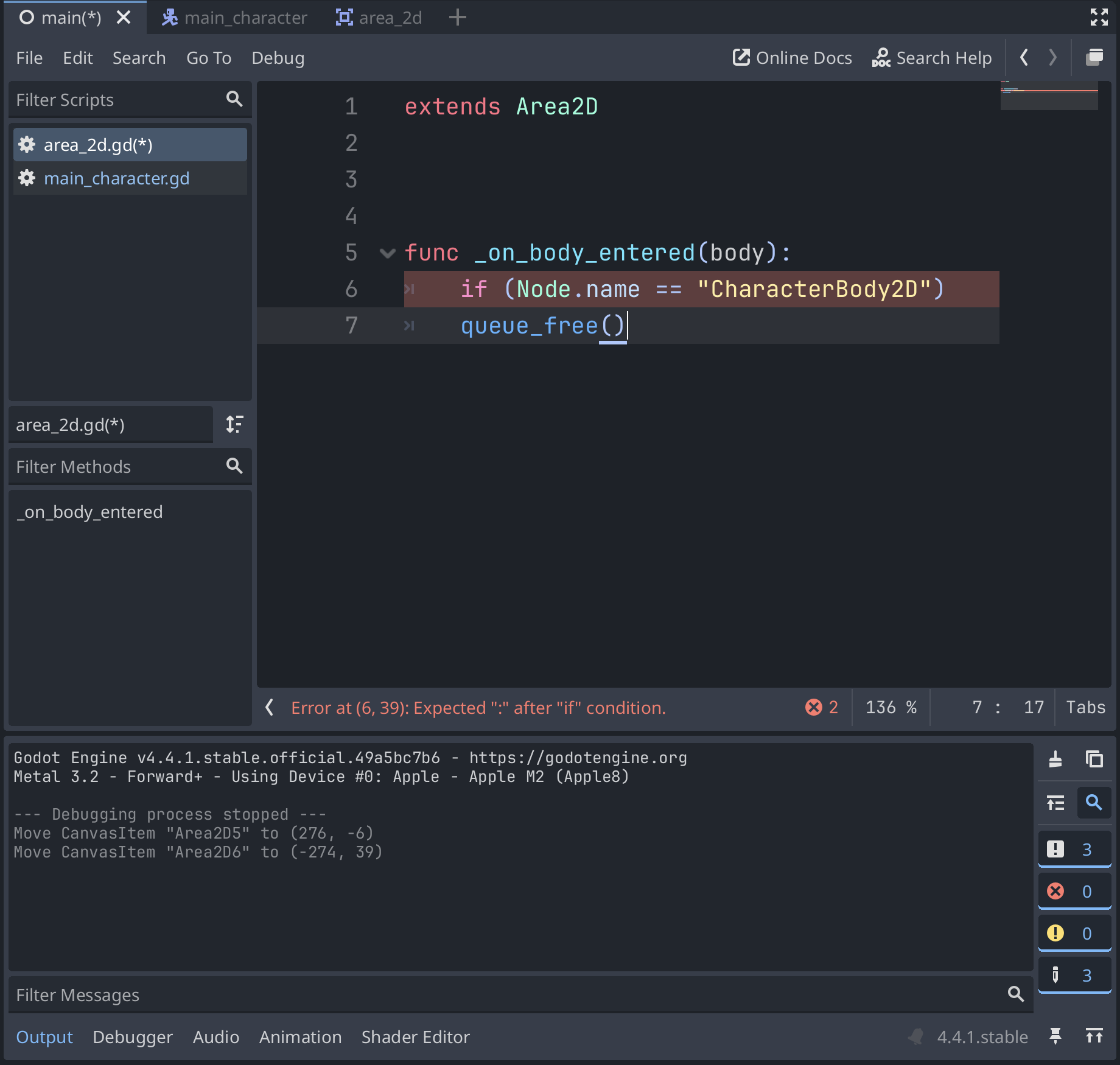Viewport: 1120px width, 1065px height.
Task: Click the 136 % zoom level
Action: (x=891, y=707)
